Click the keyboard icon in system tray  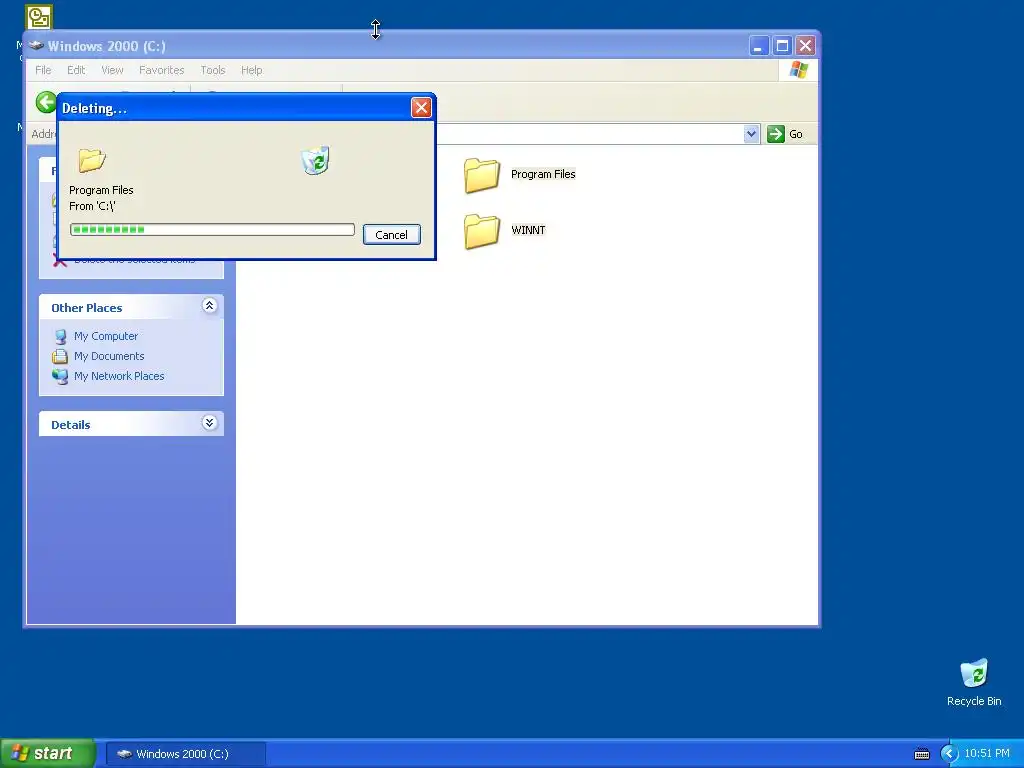pos(921,754)
